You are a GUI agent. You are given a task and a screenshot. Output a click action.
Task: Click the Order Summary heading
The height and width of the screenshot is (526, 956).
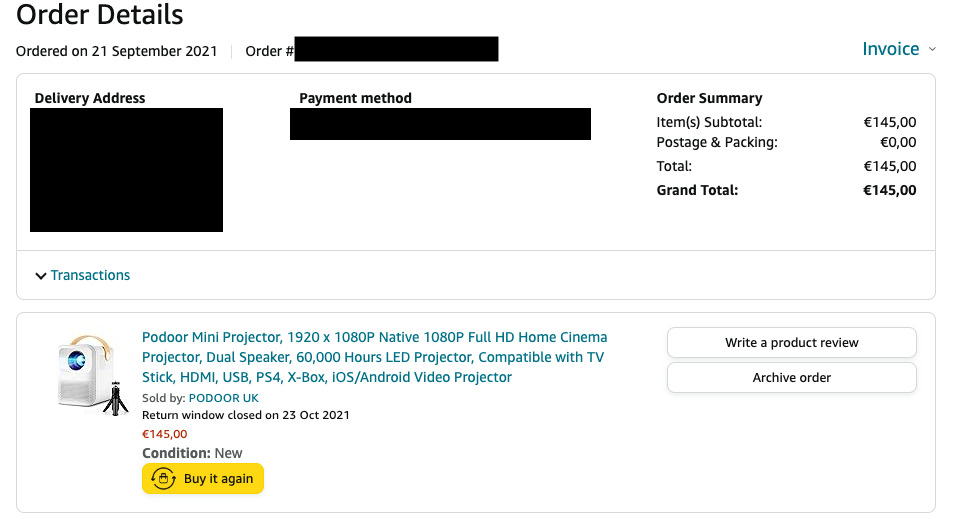pyautogui.click(x=709, y=98)
